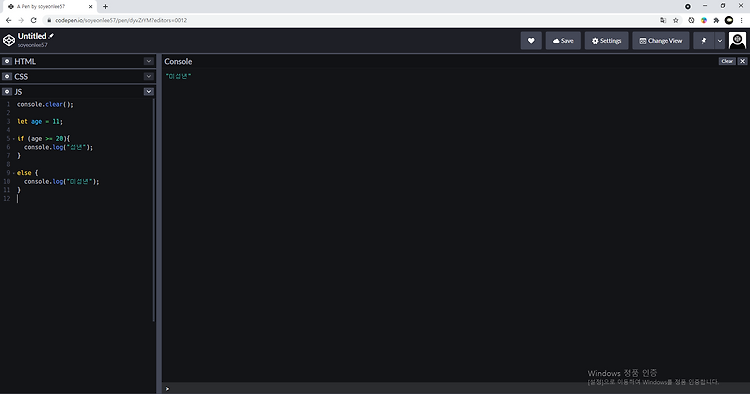Expand the dropdown arrow next to pin
Viewport: 750px width, 394px height.
719,41
